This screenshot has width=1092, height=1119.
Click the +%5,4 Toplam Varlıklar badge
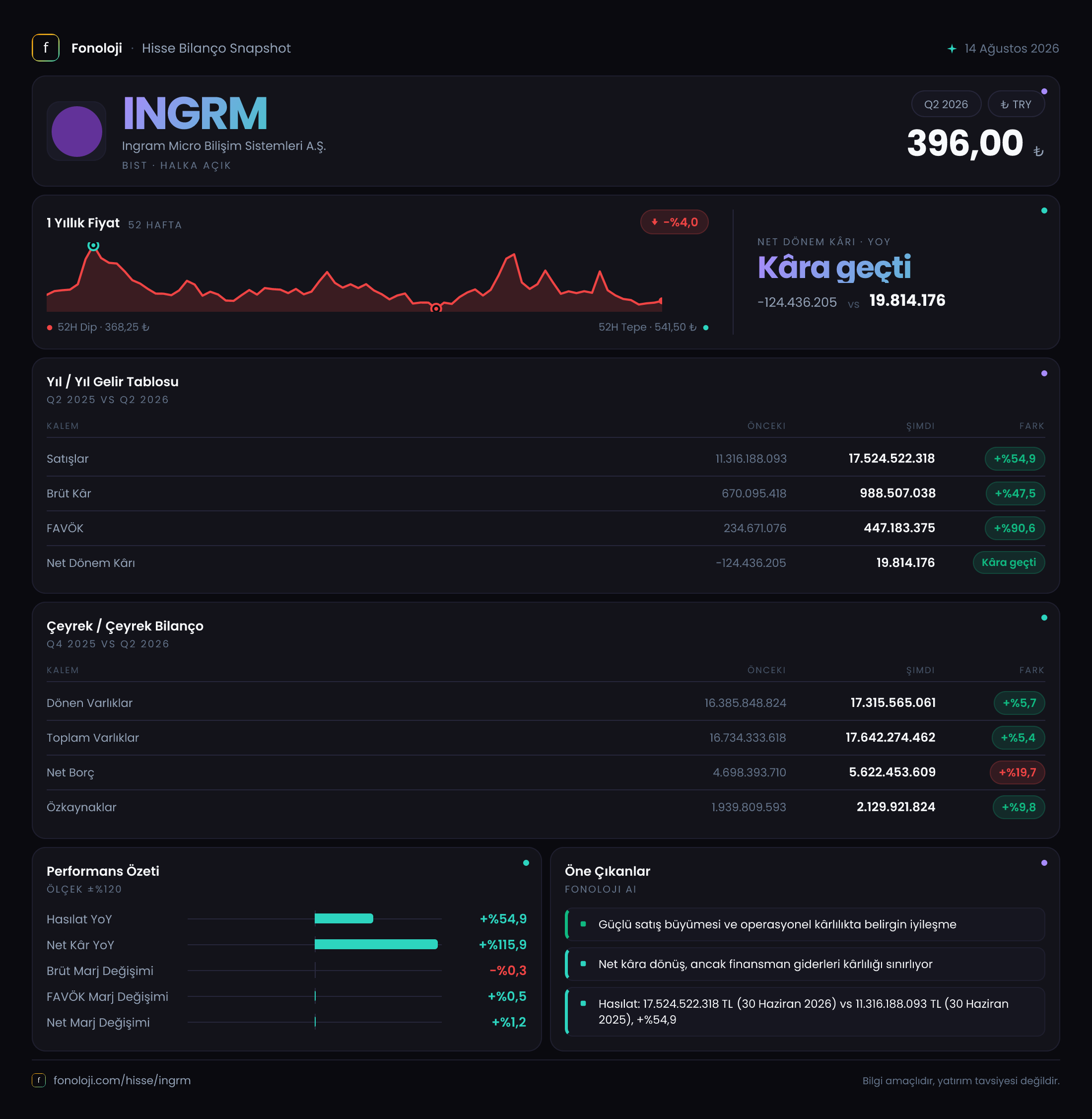1018,738
